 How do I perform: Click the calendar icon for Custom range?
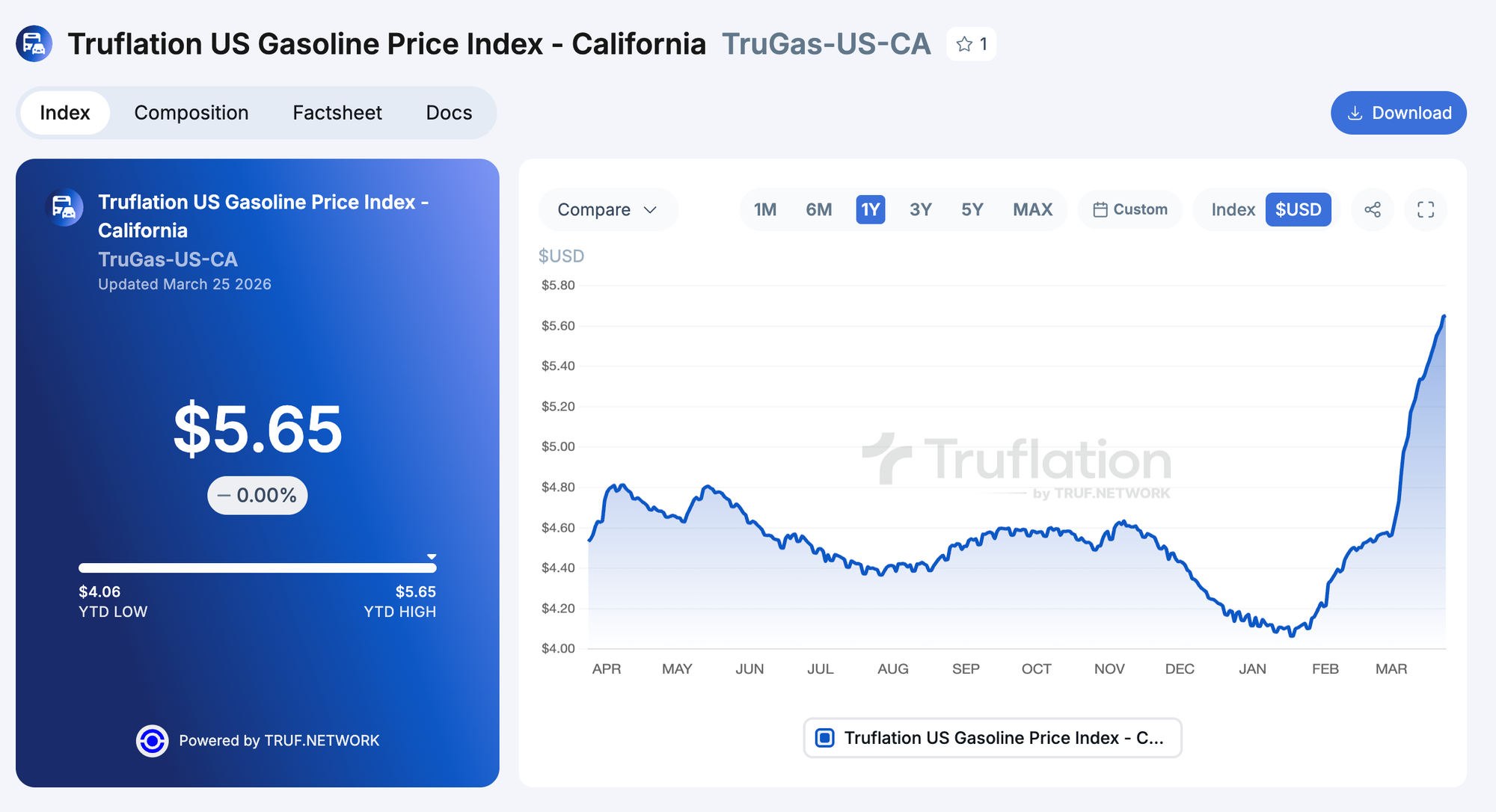click(1100, 210)
